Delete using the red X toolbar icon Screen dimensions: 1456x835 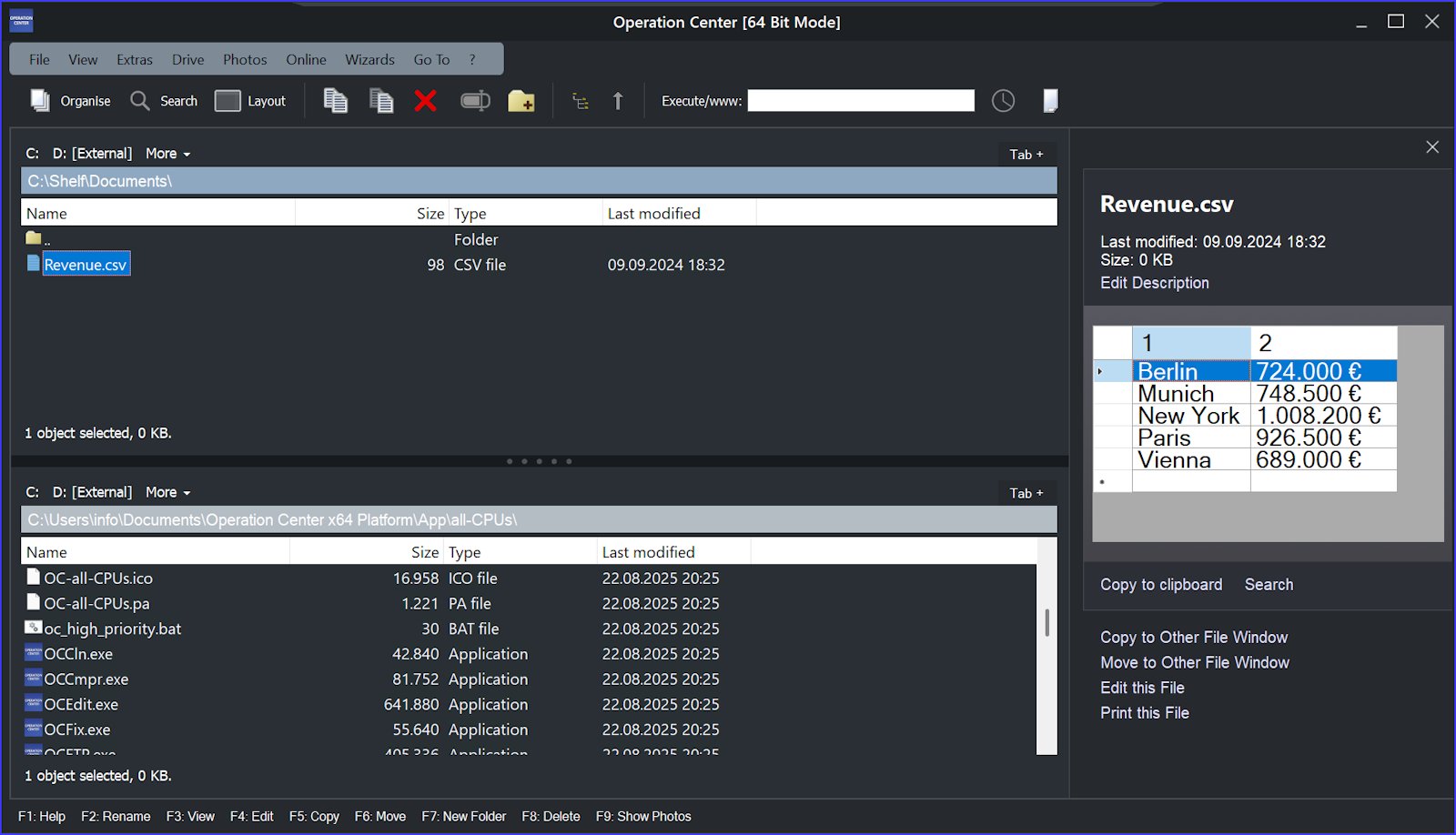pos(425,101)
